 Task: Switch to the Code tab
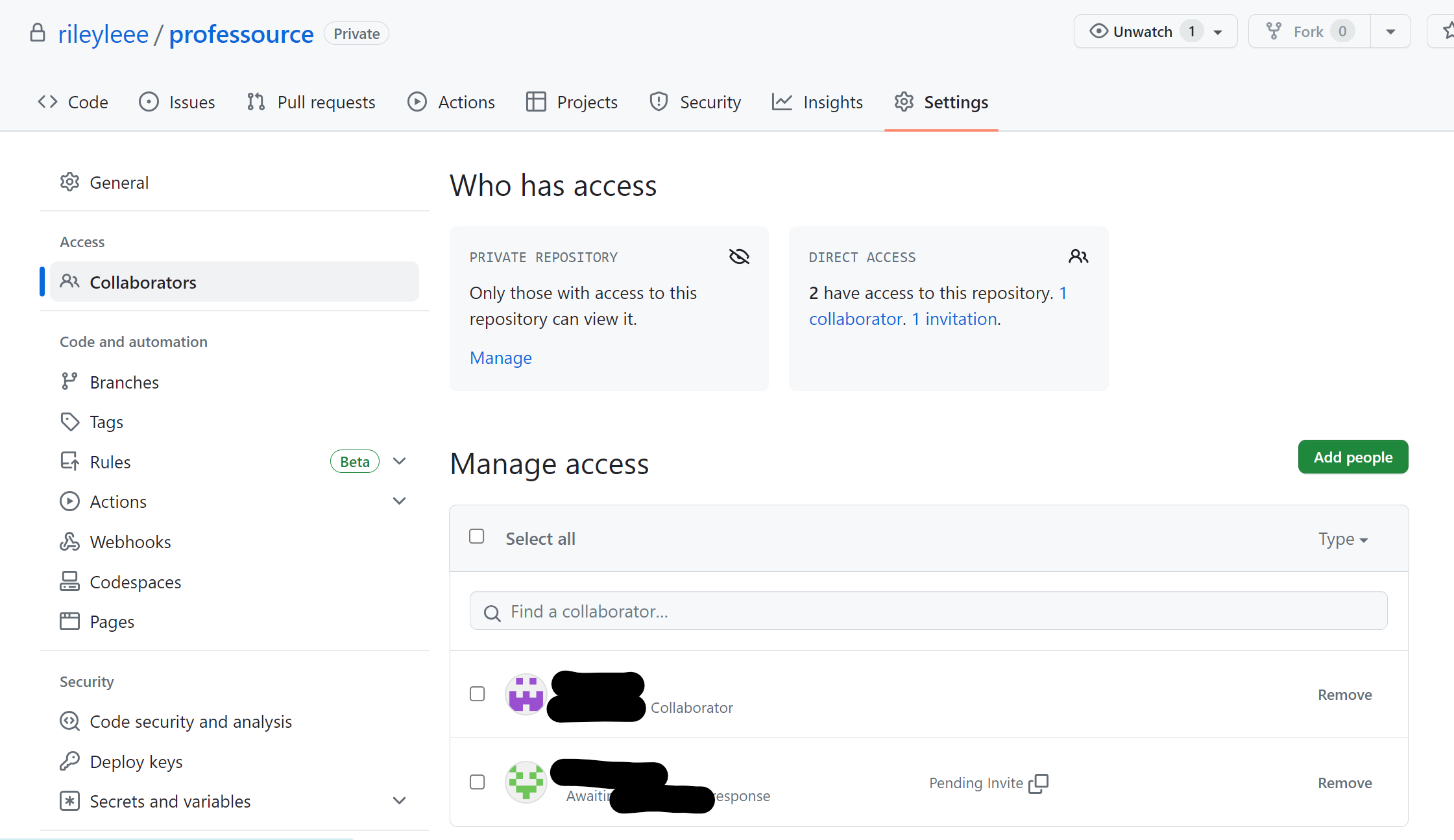tap(73, 102)
